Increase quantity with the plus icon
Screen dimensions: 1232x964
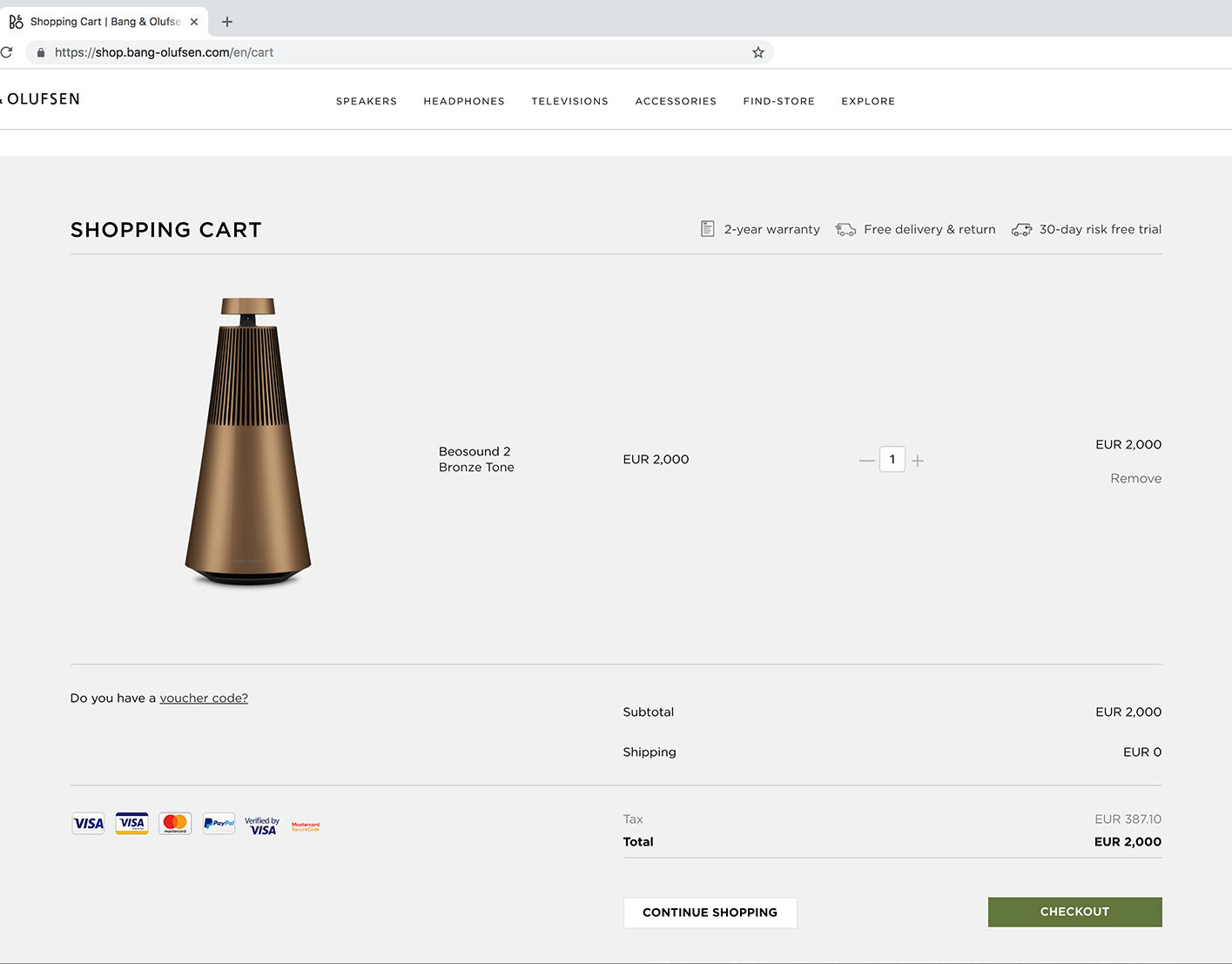pos(918,460)
